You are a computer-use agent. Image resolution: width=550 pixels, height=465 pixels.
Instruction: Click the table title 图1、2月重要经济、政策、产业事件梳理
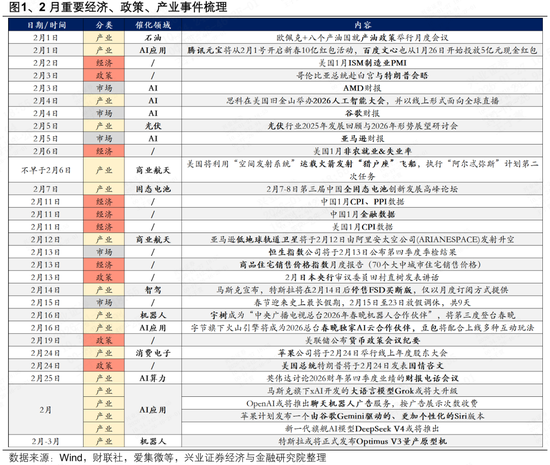pos(118,7)
